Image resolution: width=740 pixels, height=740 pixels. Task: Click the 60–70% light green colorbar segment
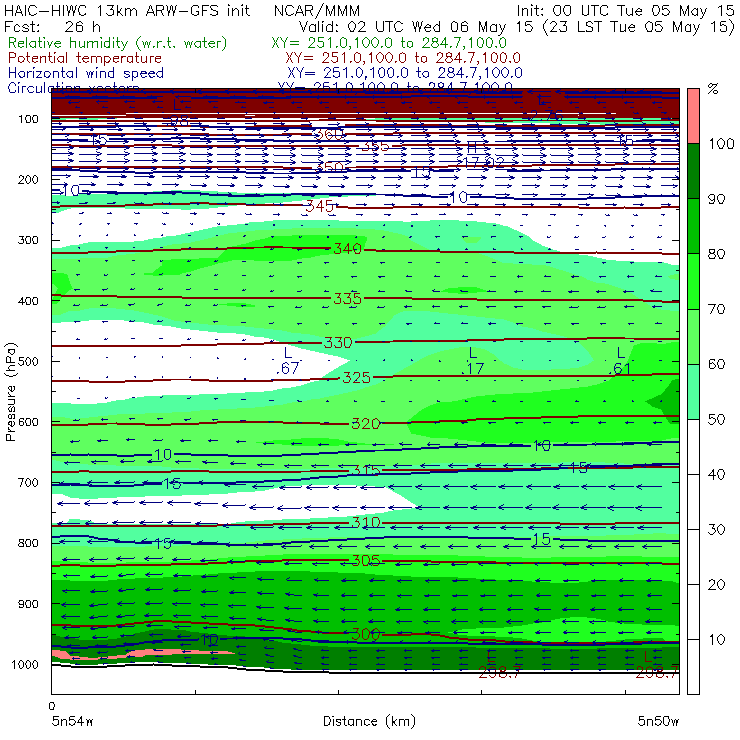tap(693, 336)
